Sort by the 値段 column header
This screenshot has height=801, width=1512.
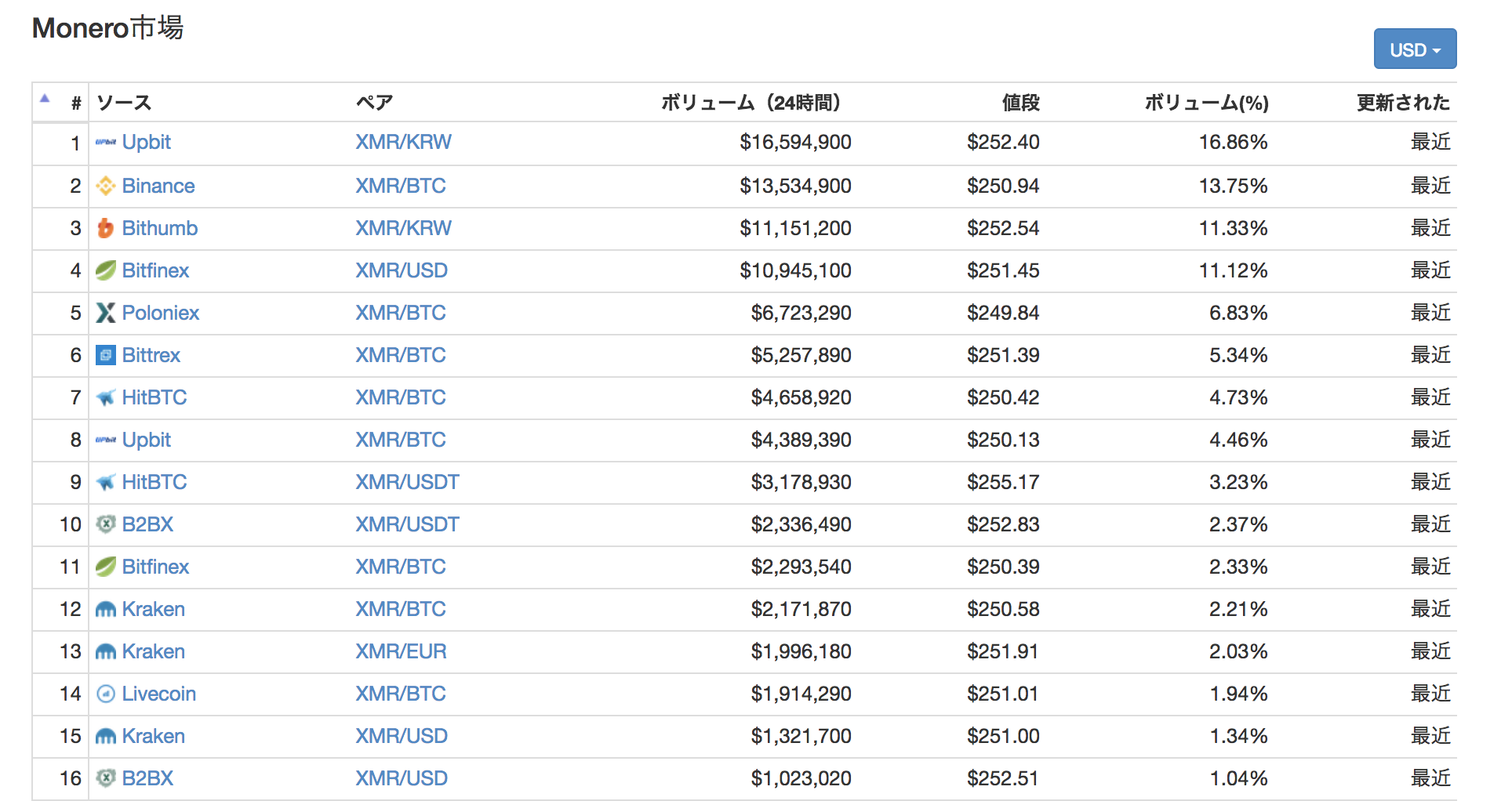pos(1020,103)
